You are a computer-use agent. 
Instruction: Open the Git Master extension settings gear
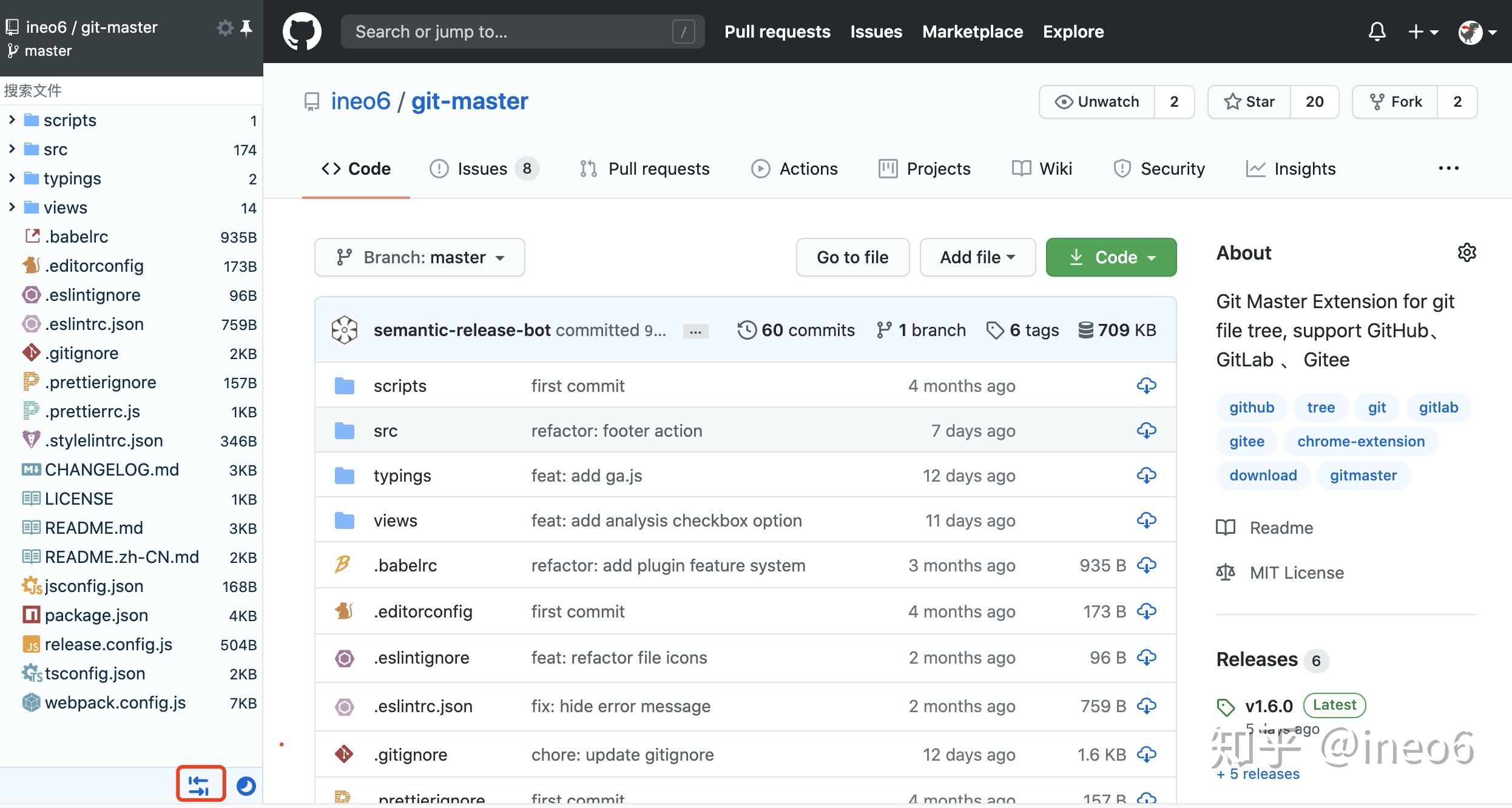(x=224, y=27)
